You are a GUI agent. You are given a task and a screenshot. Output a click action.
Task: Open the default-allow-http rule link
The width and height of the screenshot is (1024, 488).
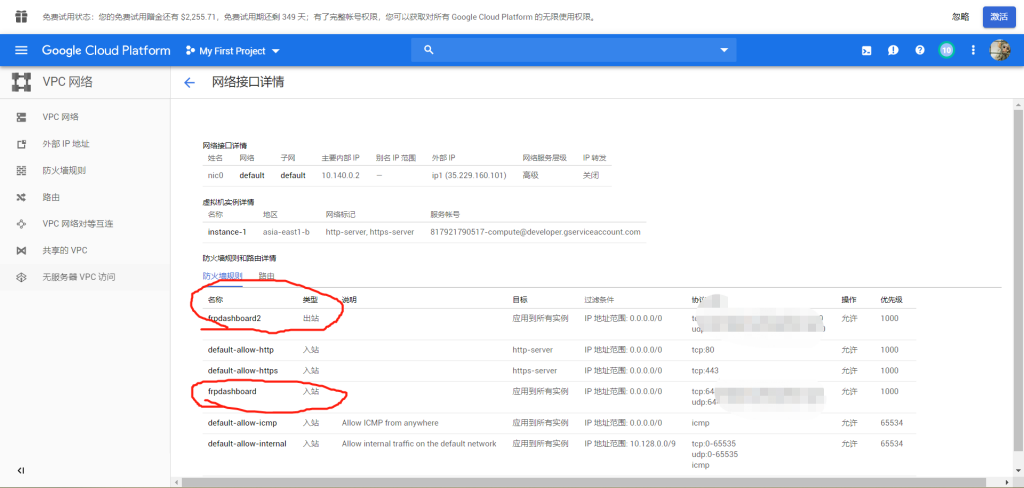240,350
